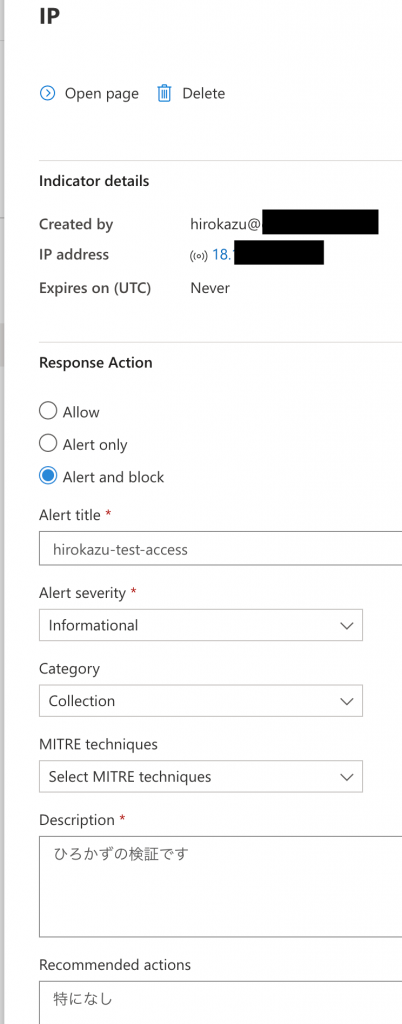Image resolution: width=402 pixels, height=1024 pixels.
Task: Select the Alert and block radio button
Action: pyautogui.click(x=48, y=477)
